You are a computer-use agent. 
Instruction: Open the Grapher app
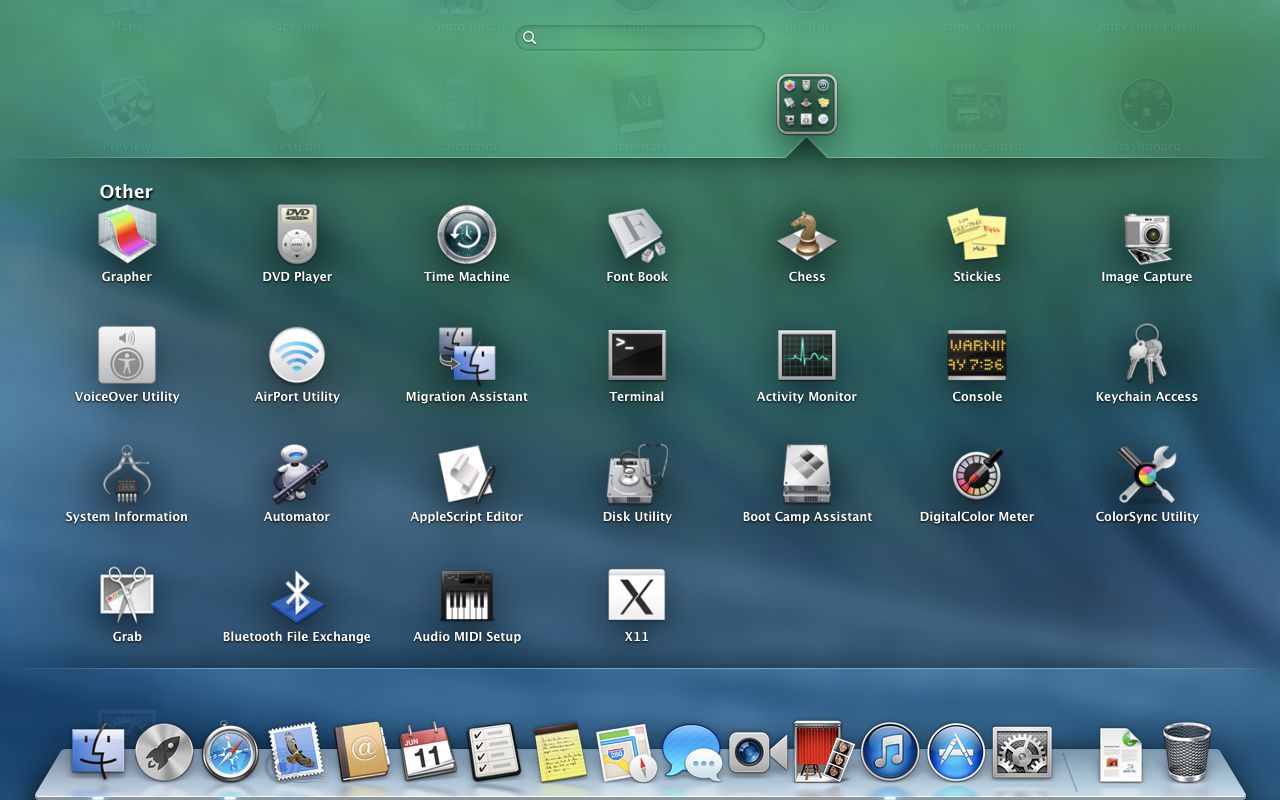(x=127, y=235)
